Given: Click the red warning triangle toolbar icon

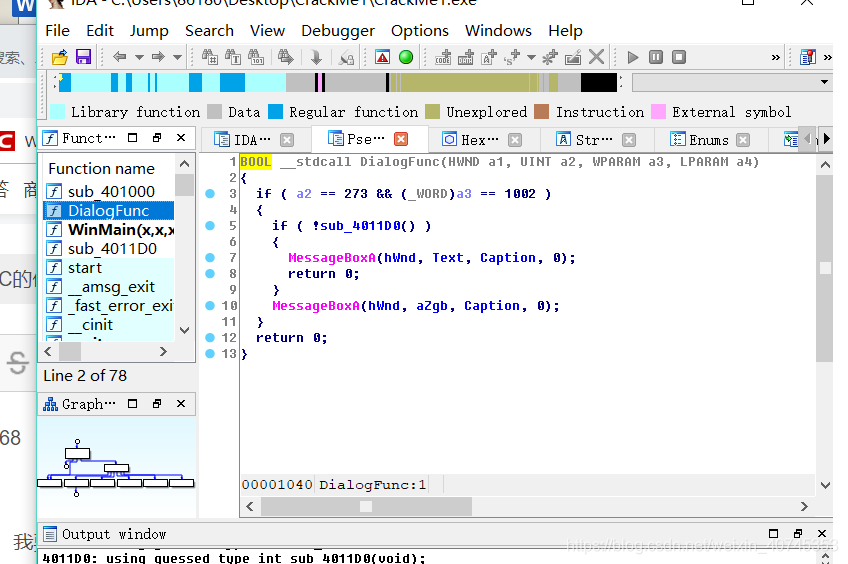Looking at the screenshot, I should [382, 57].
